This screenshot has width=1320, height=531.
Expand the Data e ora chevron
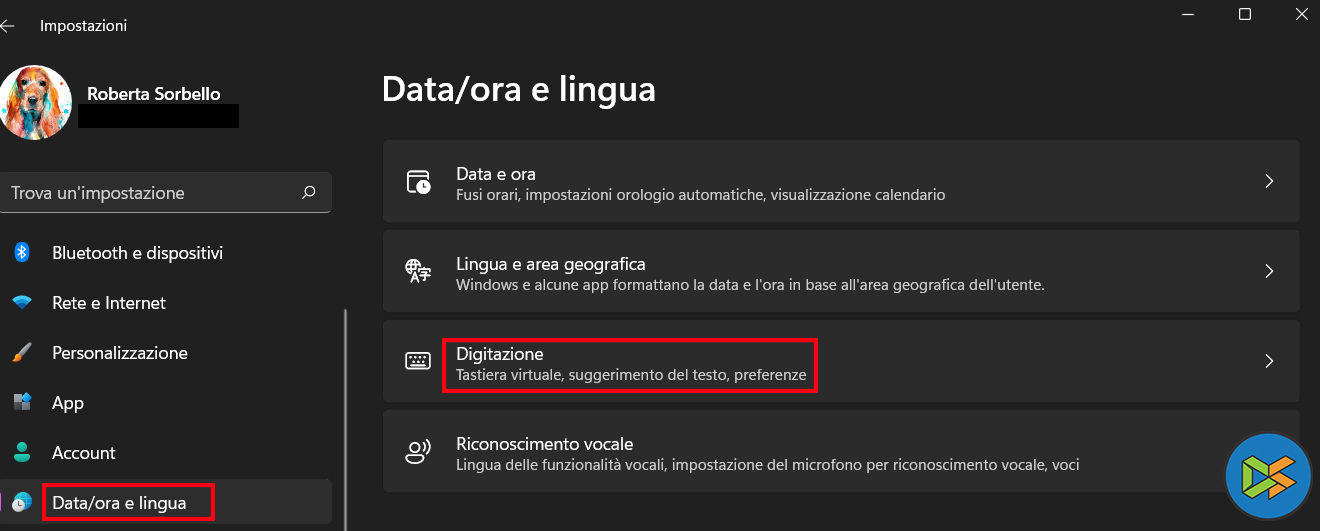pyautogui.click(x=1269, y=181)
